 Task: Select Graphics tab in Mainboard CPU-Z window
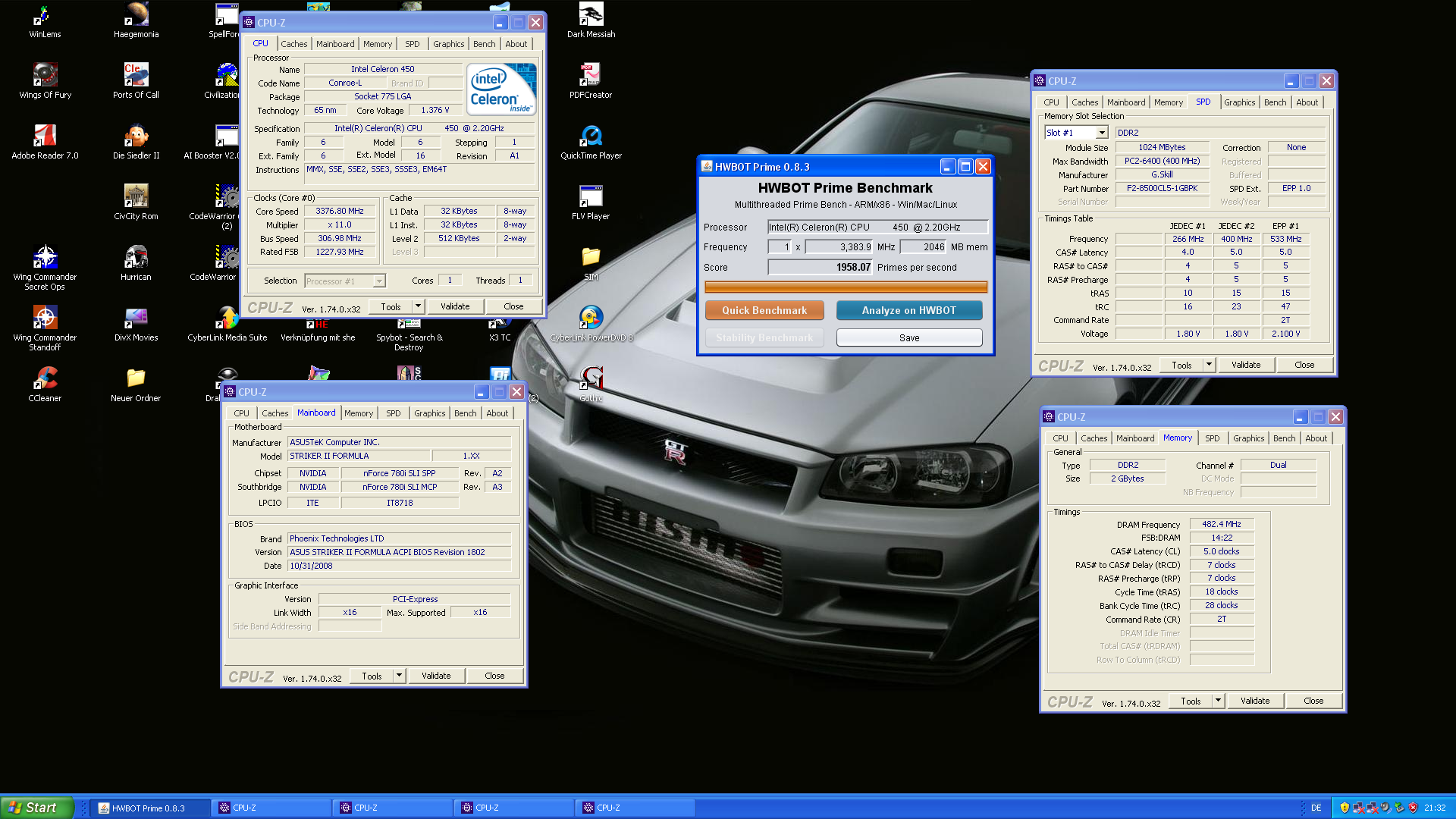(429, 413)
